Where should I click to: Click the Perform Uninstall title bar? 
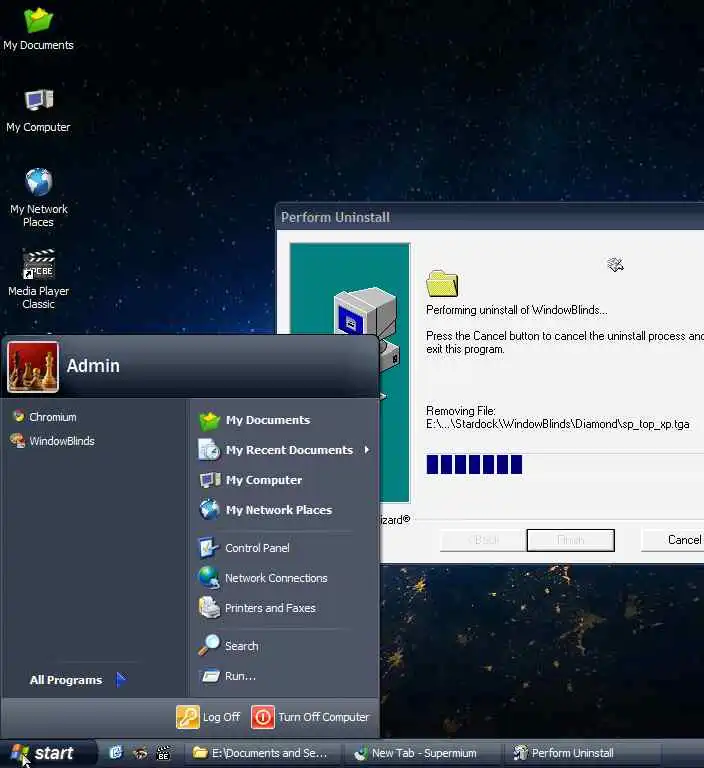pos(490,217)
